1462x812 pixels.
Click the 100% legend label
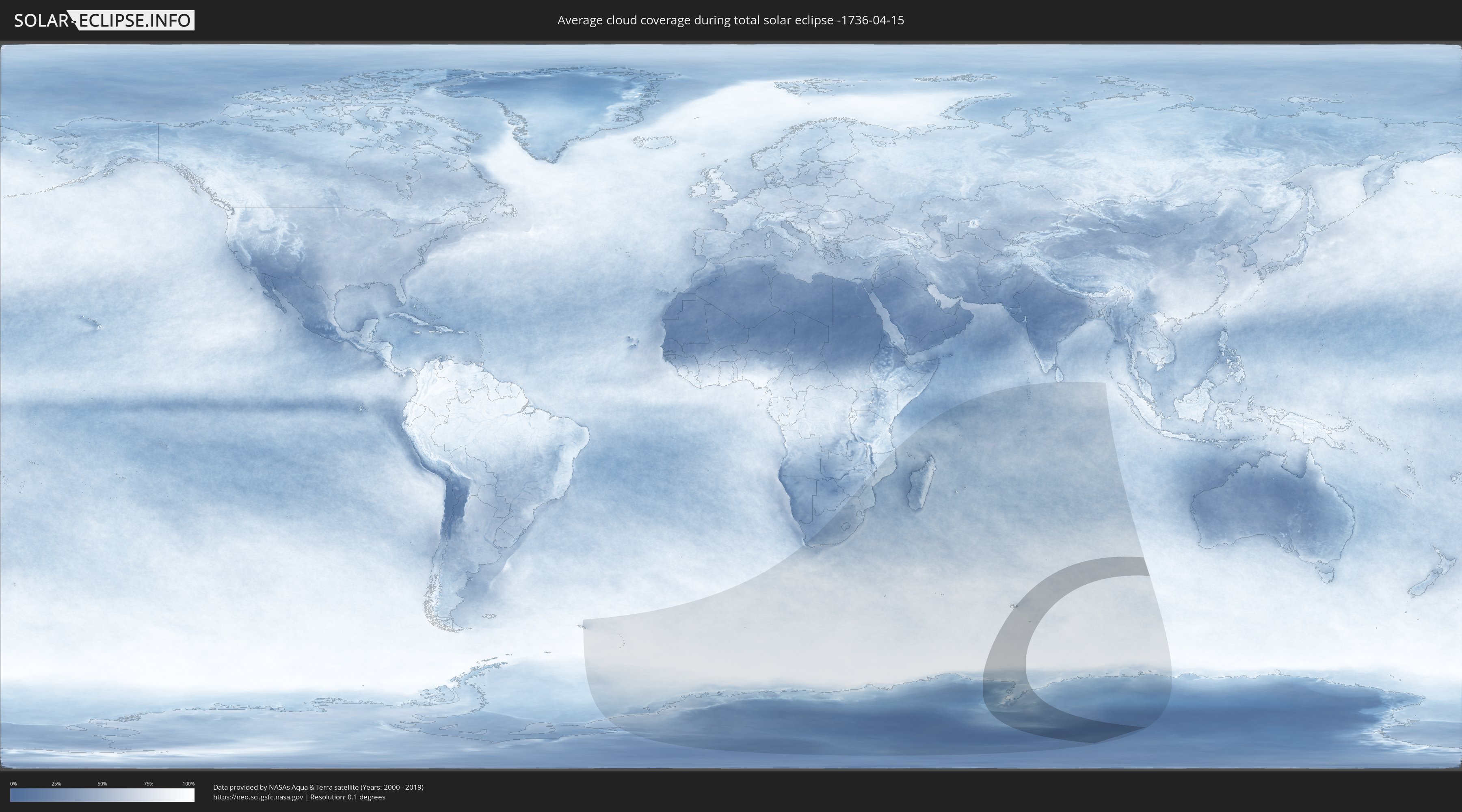(x=188, y=784)
